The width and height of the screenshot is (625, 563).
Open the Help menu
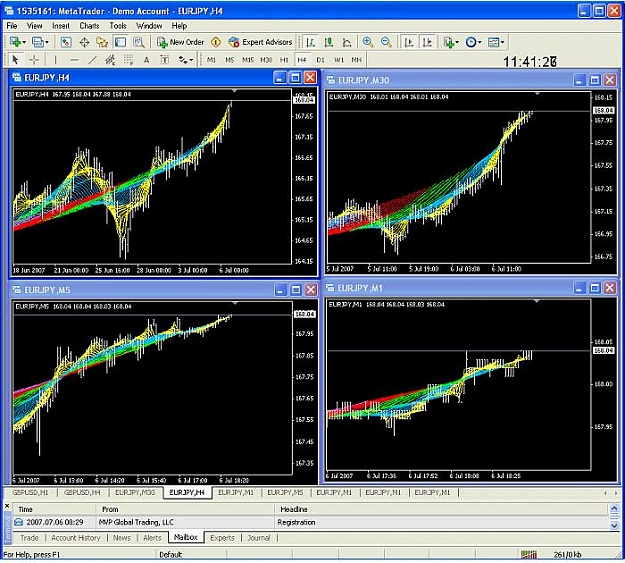point(179,26)
